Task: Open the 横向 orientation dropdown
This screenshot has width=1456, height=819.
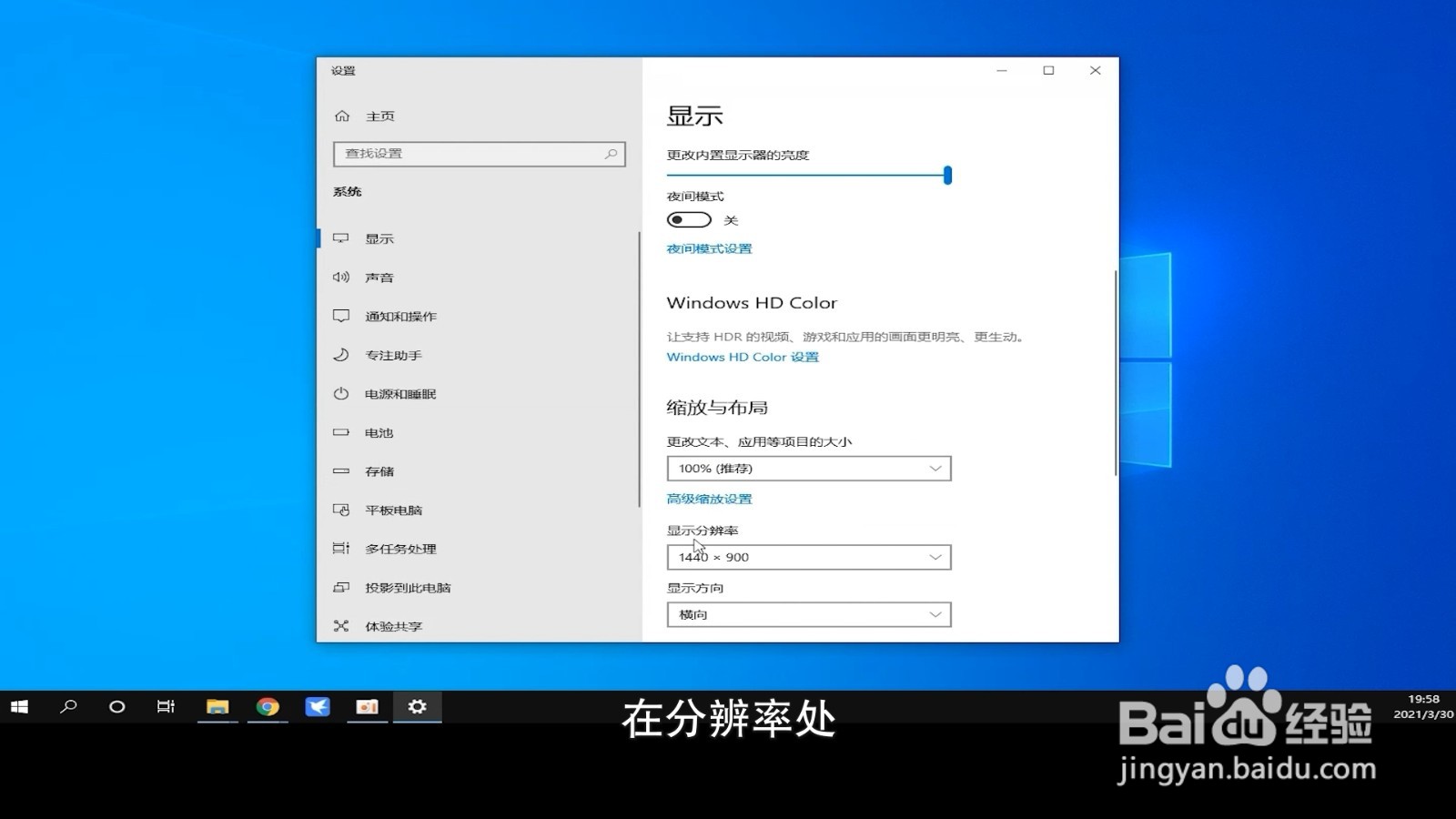Action: [x=809, y=614]
